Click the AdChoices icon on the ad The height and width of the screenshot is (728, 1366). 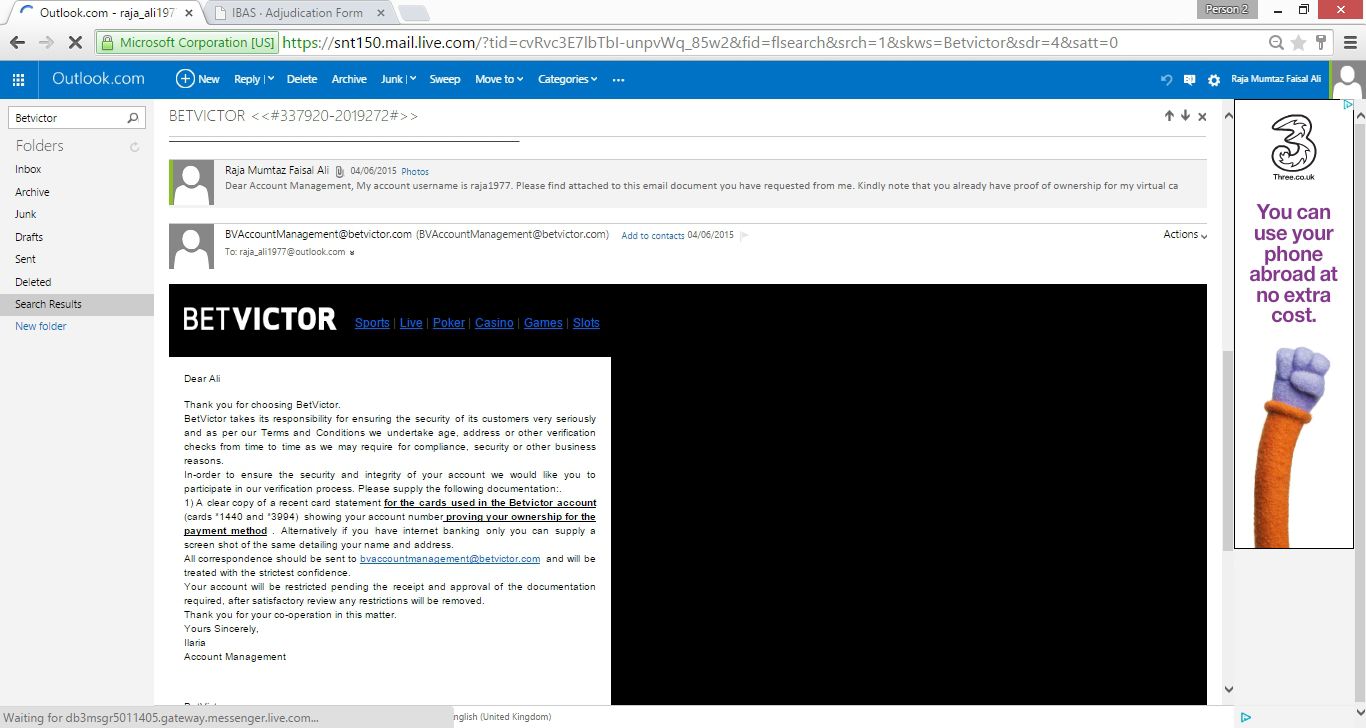point(1347,105)
